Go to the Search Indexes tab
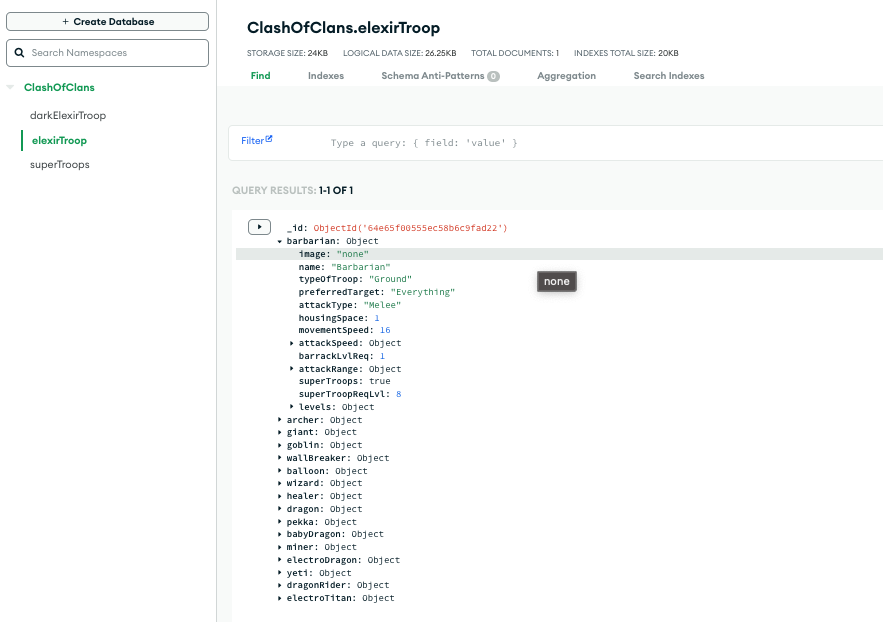883x622 pixels. point(668,76)
